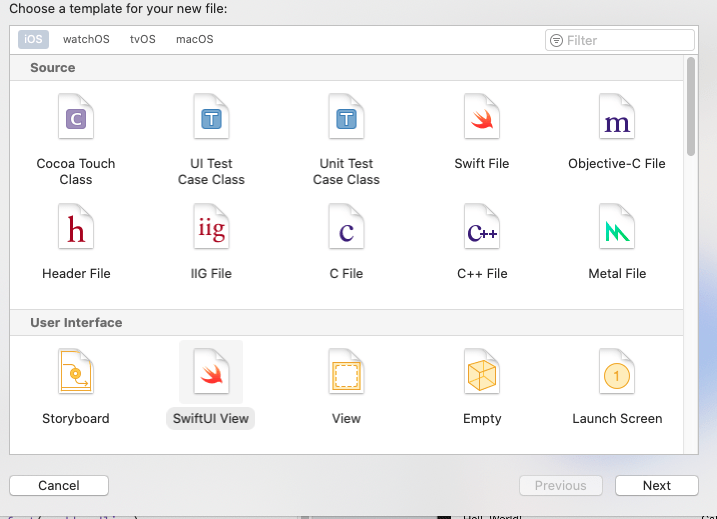Select the Cocoa Touch Class template

76,122
